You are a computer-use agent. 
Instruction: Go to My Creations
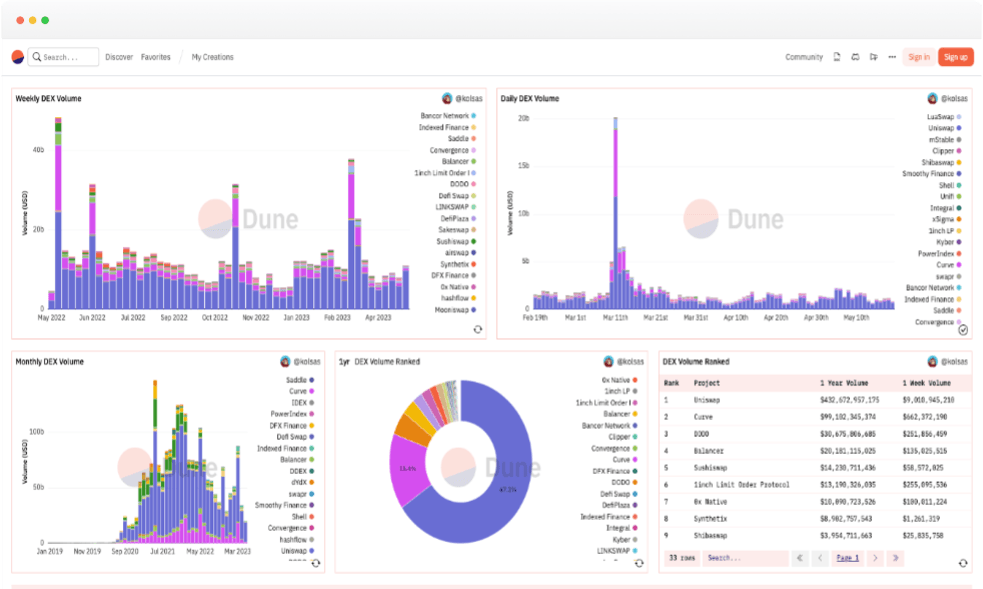[212, 57]
